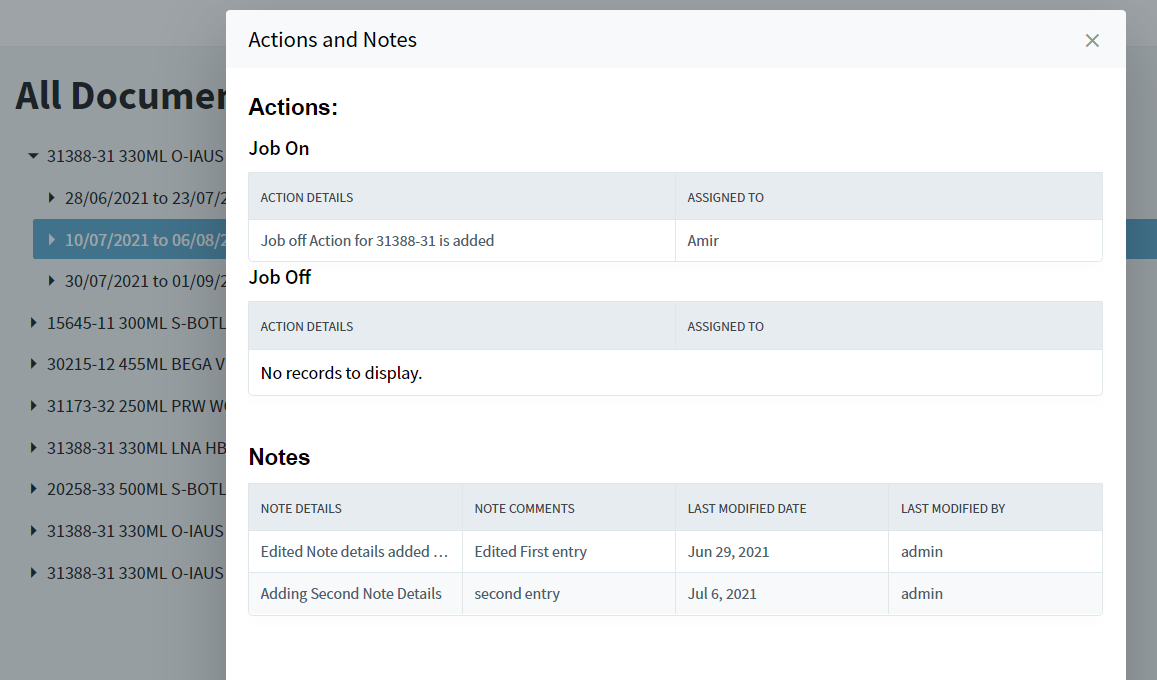This screenshot has height=680, width=1157.
Task: Select the "Adding Second Note Details" note row
Action: point(351,594)
